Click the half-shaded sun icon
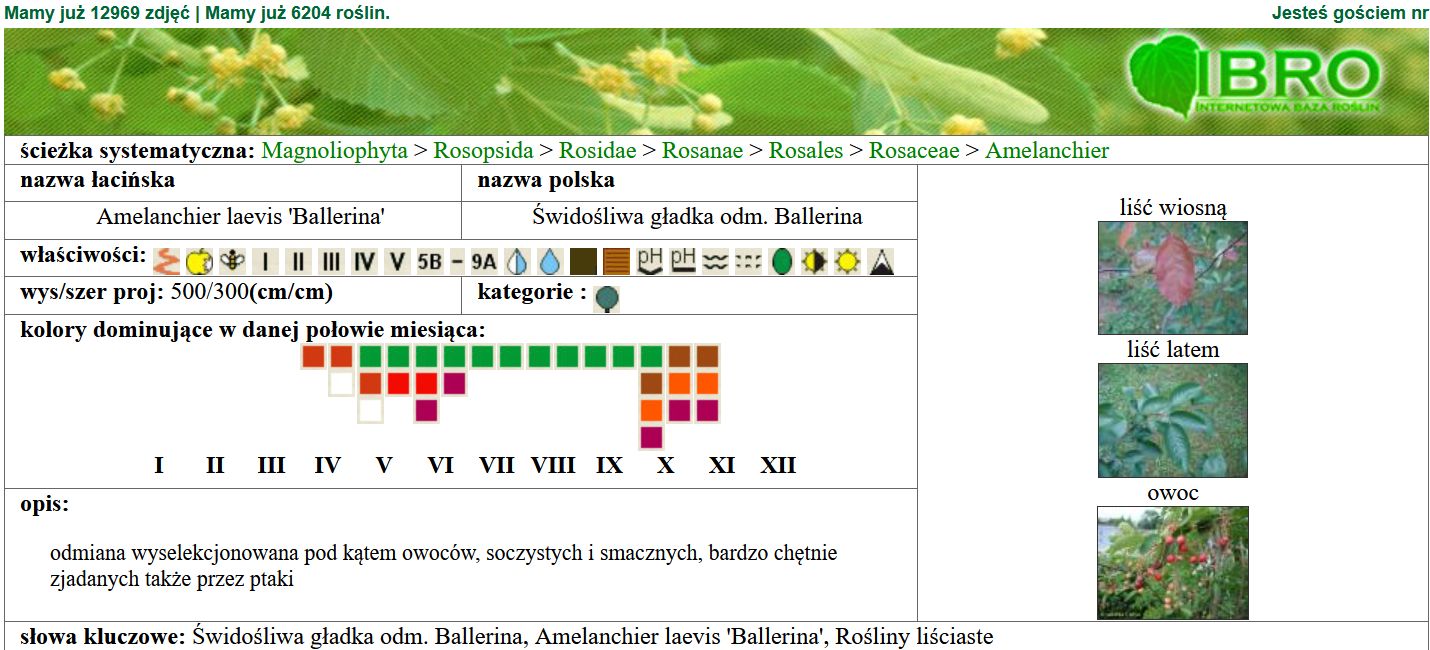 tap(815, 262)
